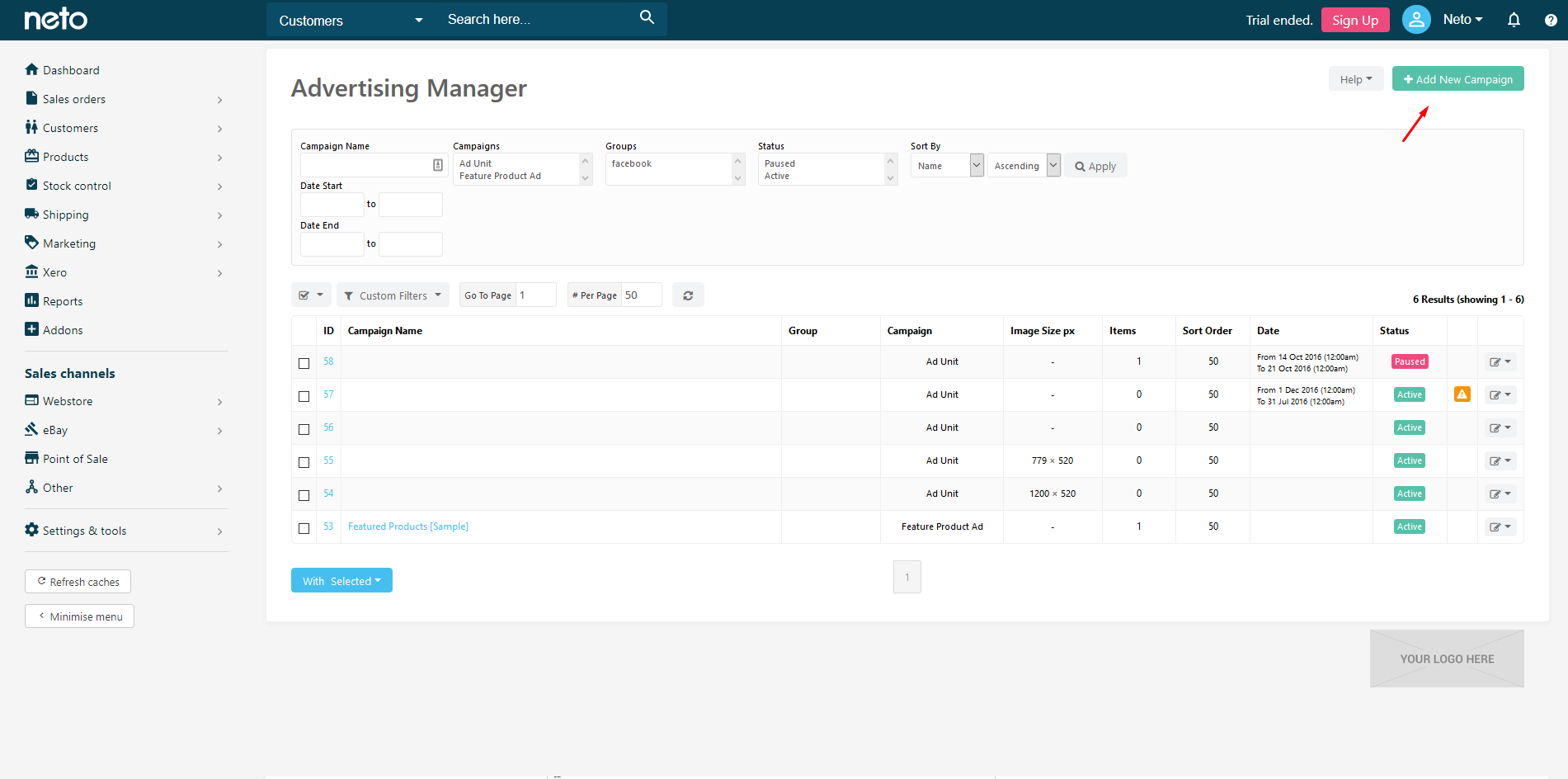Image resolution: width=1568 pixels, height=779 pixels.
Task: Click edit icon for campaign 58
Action: (1500, 362)
